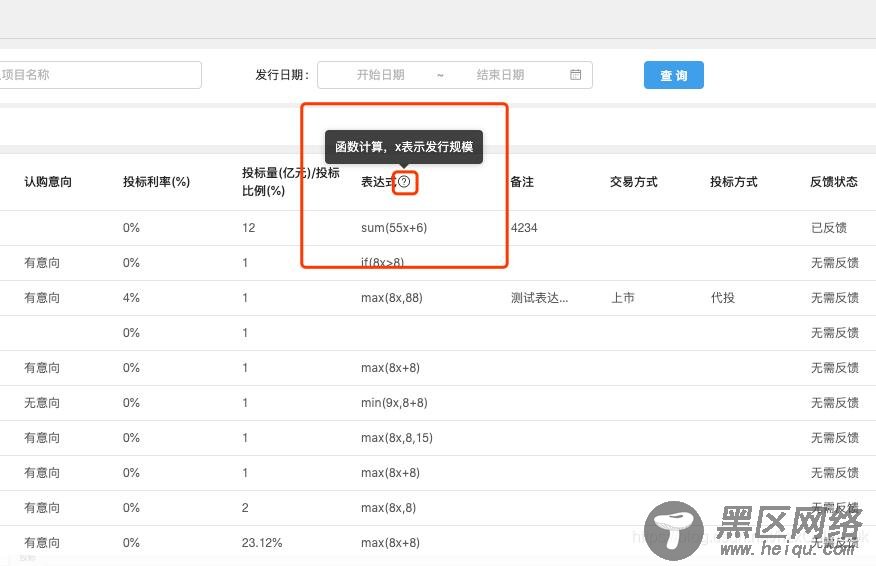Select the 开始日期 start date field

380,75
